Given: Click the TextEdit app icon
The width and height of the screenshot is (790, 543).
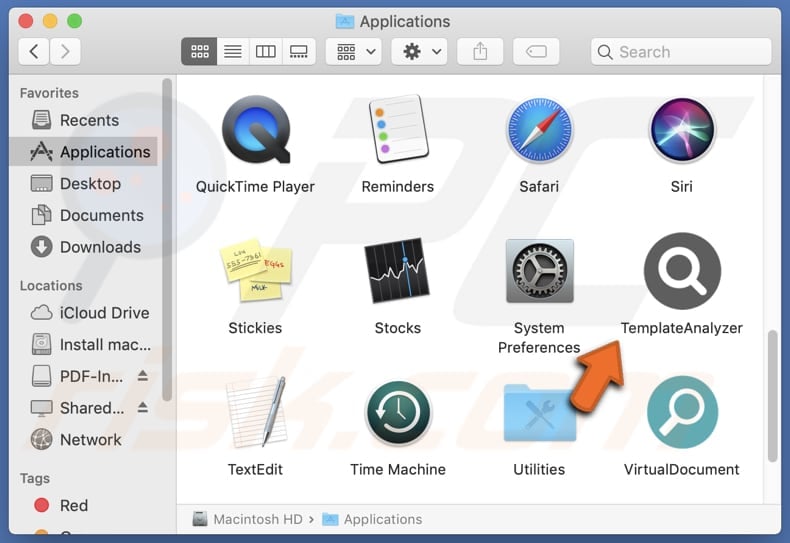Looking at the screenshot, I should coord(256,412).
